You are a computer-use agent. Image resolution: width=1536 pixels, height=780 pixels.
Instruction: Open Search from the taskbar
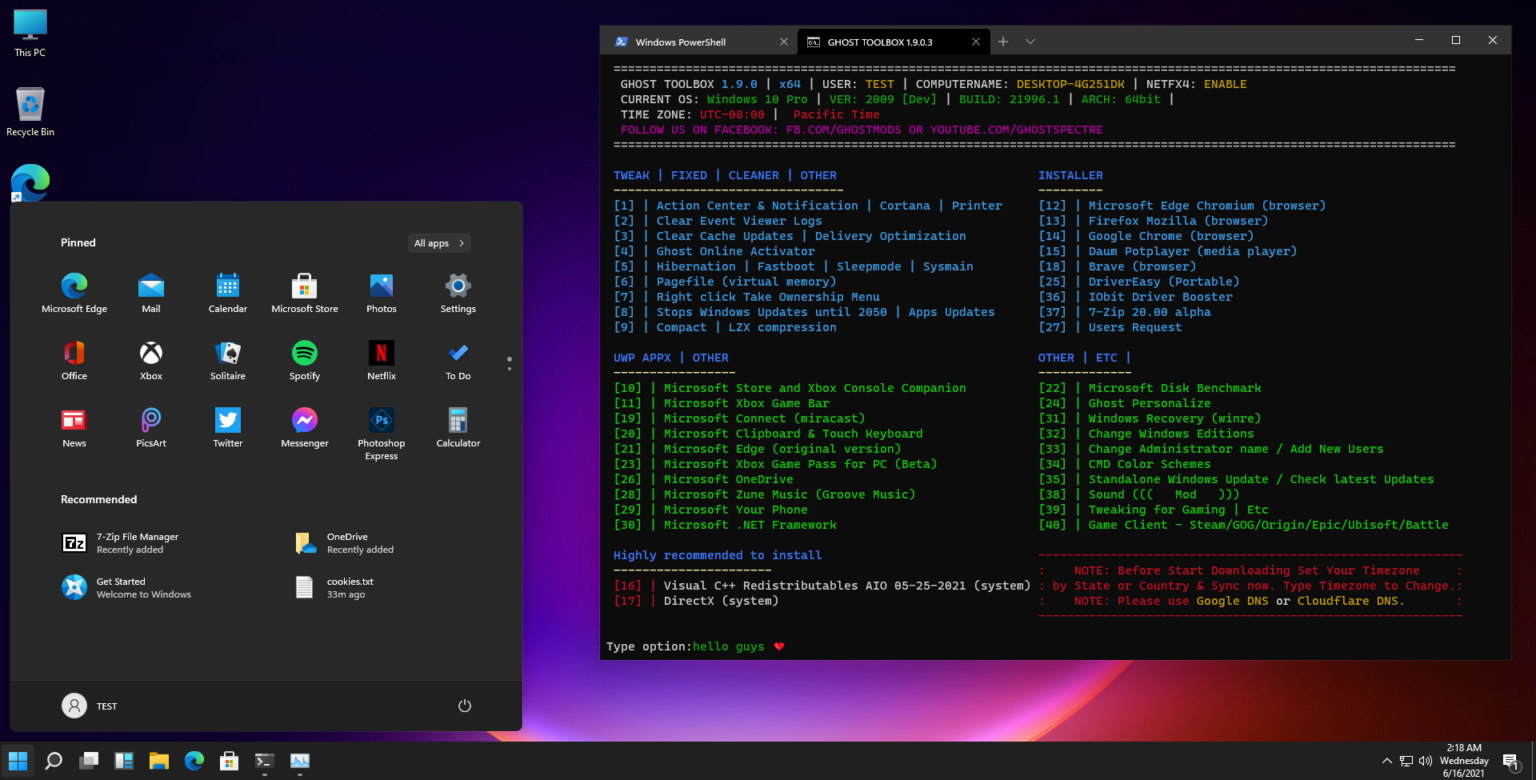(x=54, y=761)
